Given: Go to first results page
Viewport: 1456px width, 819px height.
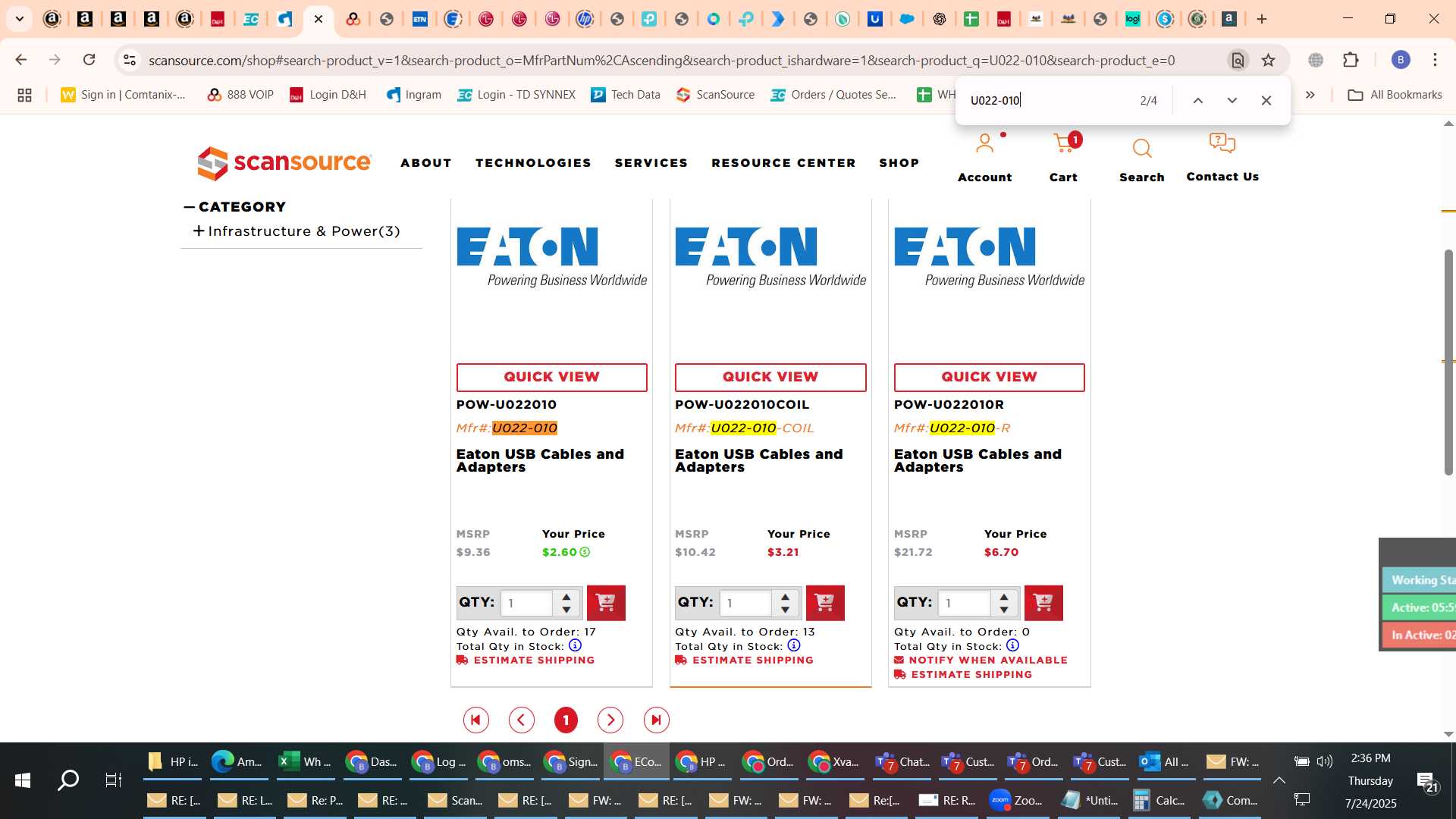Looking at the screenshot, I should click(475, 720).
